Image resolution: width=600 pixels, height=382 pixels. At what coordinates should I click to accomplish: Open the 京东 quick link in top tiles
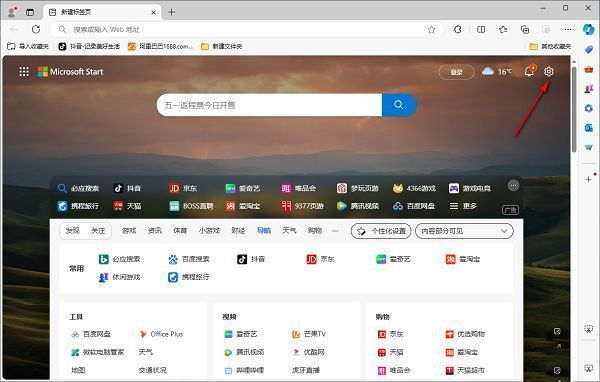(x=183, y=188)
